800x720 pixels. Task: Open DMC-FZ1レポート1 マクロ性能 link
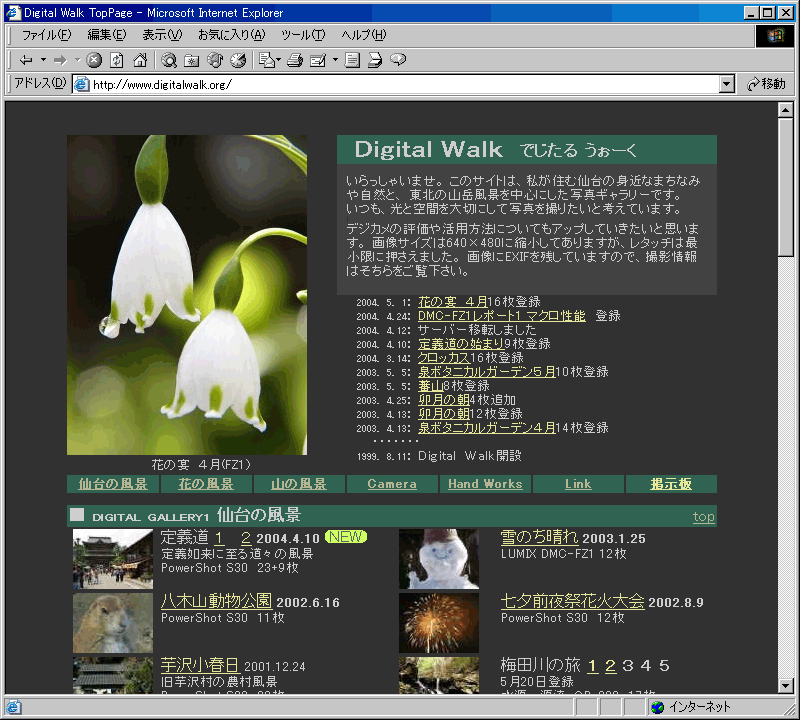(502, 316)
